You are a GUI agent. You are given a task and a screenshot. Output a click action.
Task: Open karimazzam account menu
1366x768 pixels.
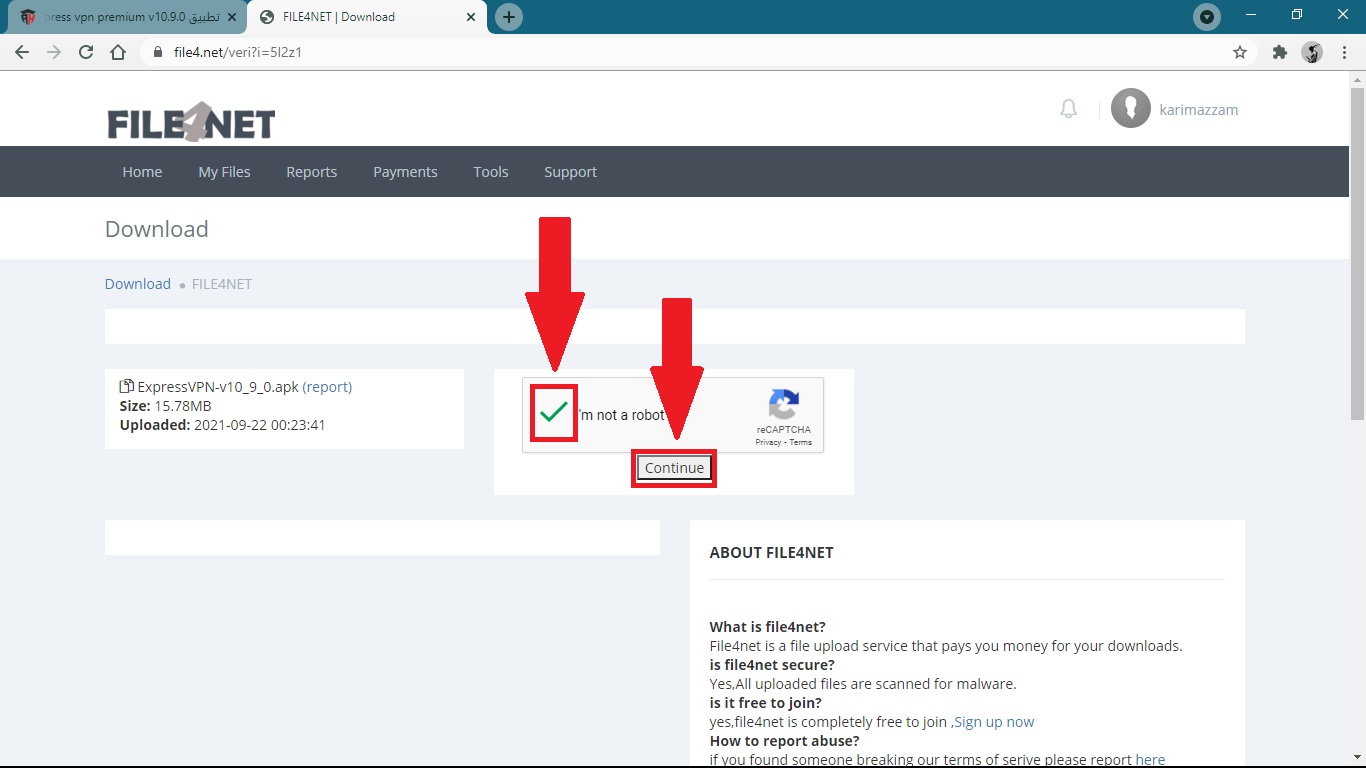(1198, 110)
